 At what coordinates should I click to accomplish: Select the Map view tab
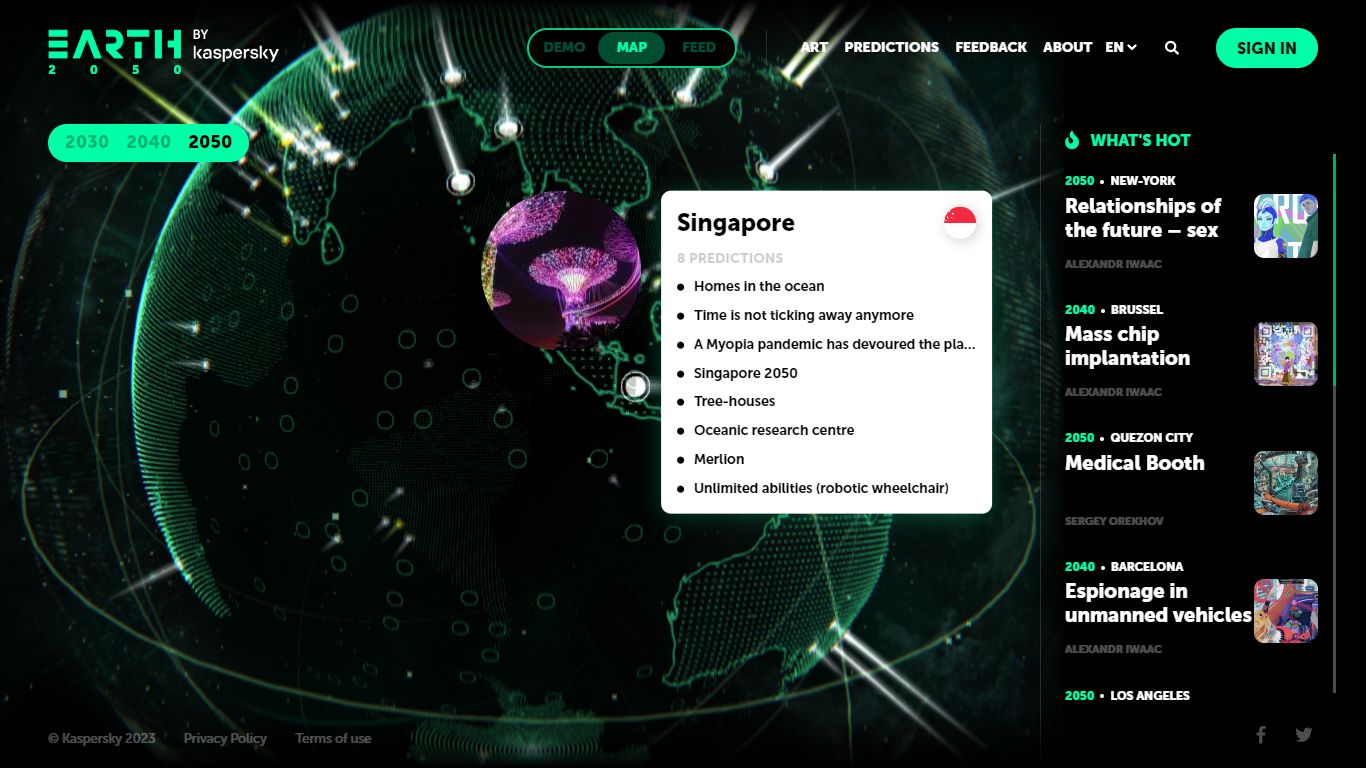pos(632,47)
